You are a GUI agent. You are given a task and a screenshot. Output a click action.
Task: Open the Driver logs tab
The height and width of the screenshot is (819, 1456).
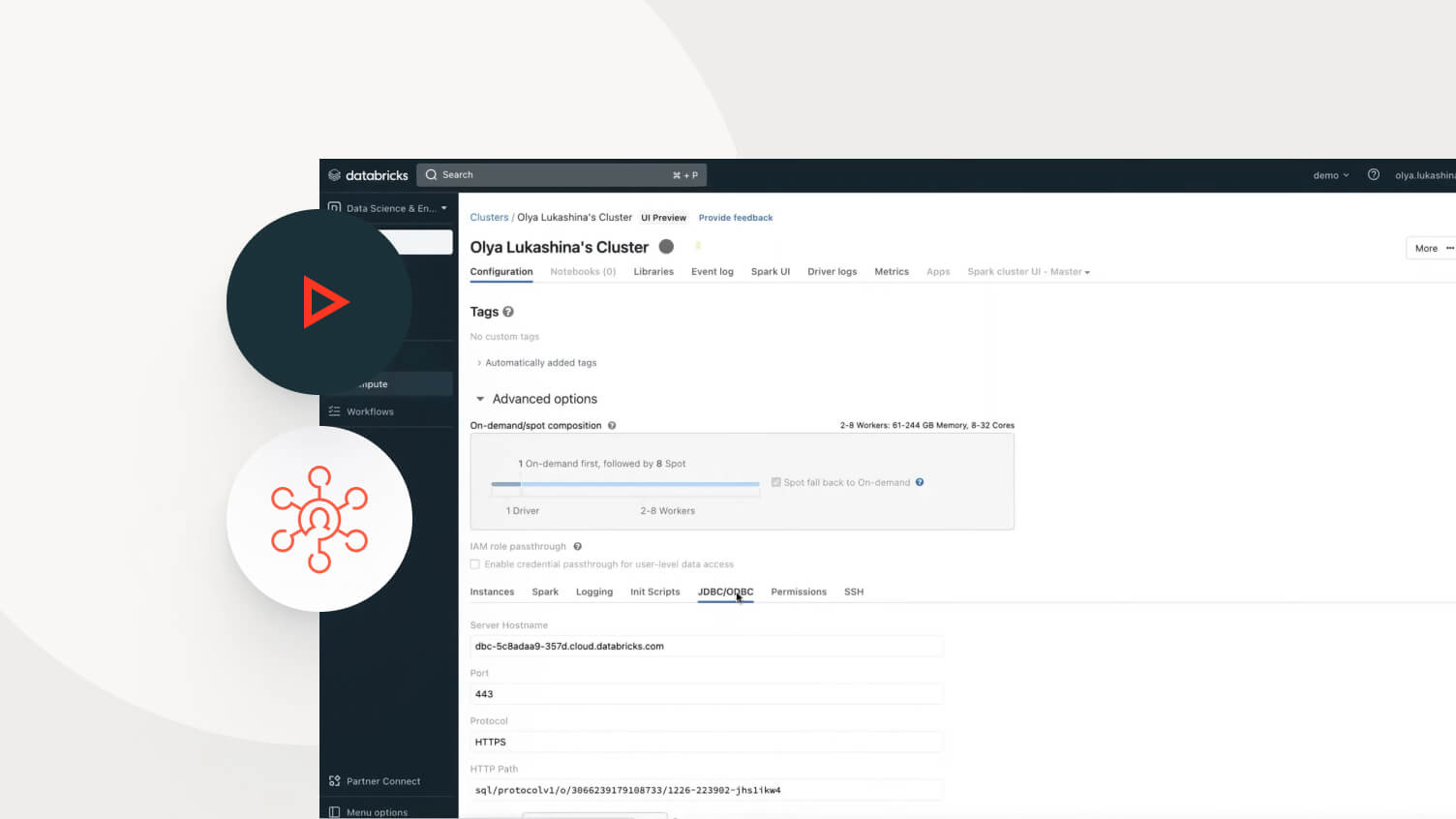click(x=833, y=272)
